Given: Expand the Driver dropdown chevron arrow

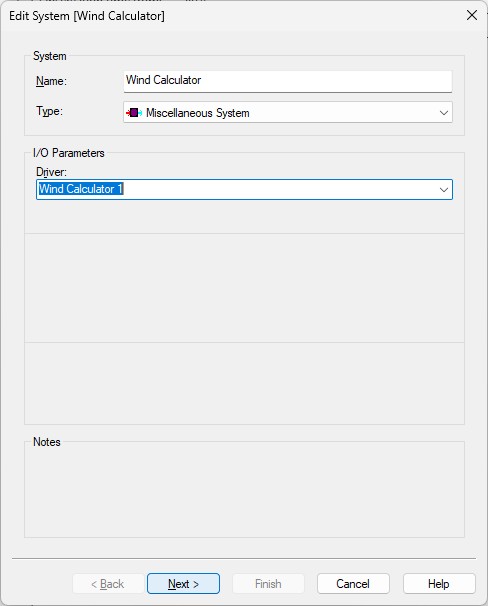Looking at the screenshot, I should [444, 190].
